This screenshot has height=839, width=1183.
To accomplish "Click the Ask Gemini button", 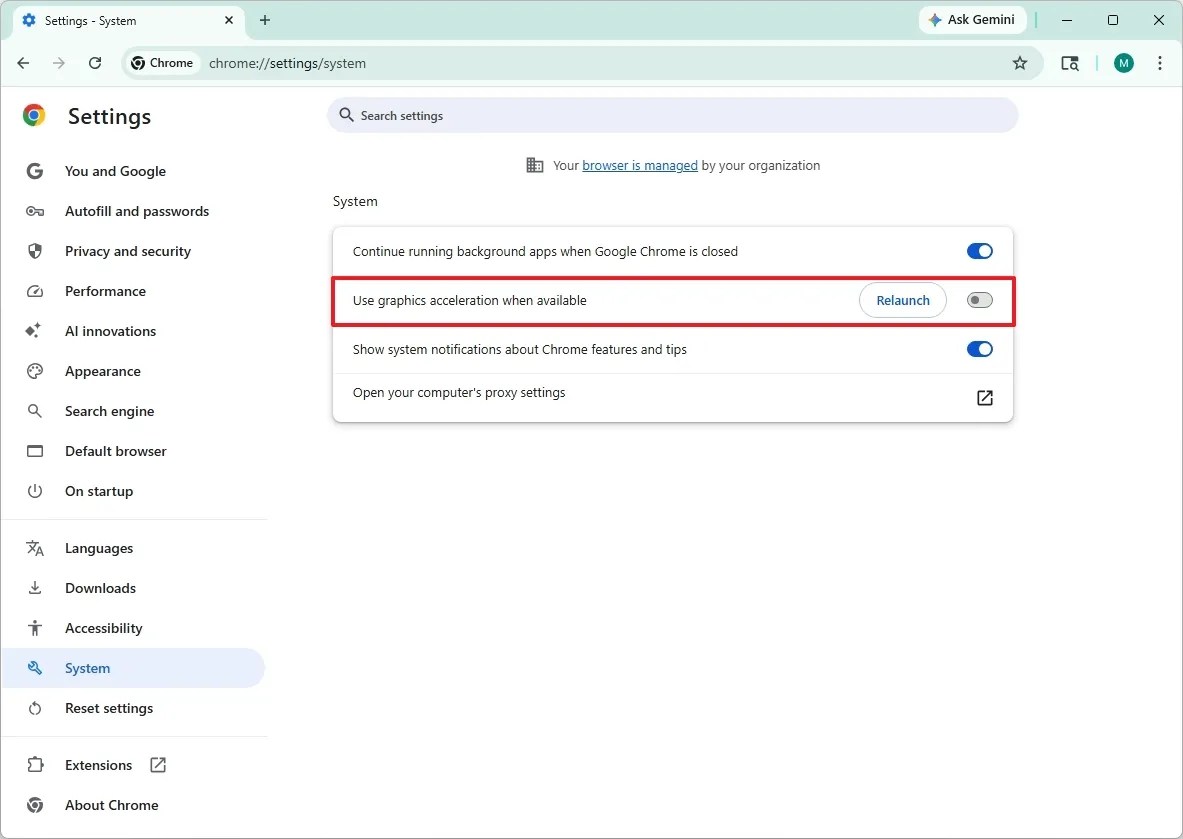I will 972,20.
